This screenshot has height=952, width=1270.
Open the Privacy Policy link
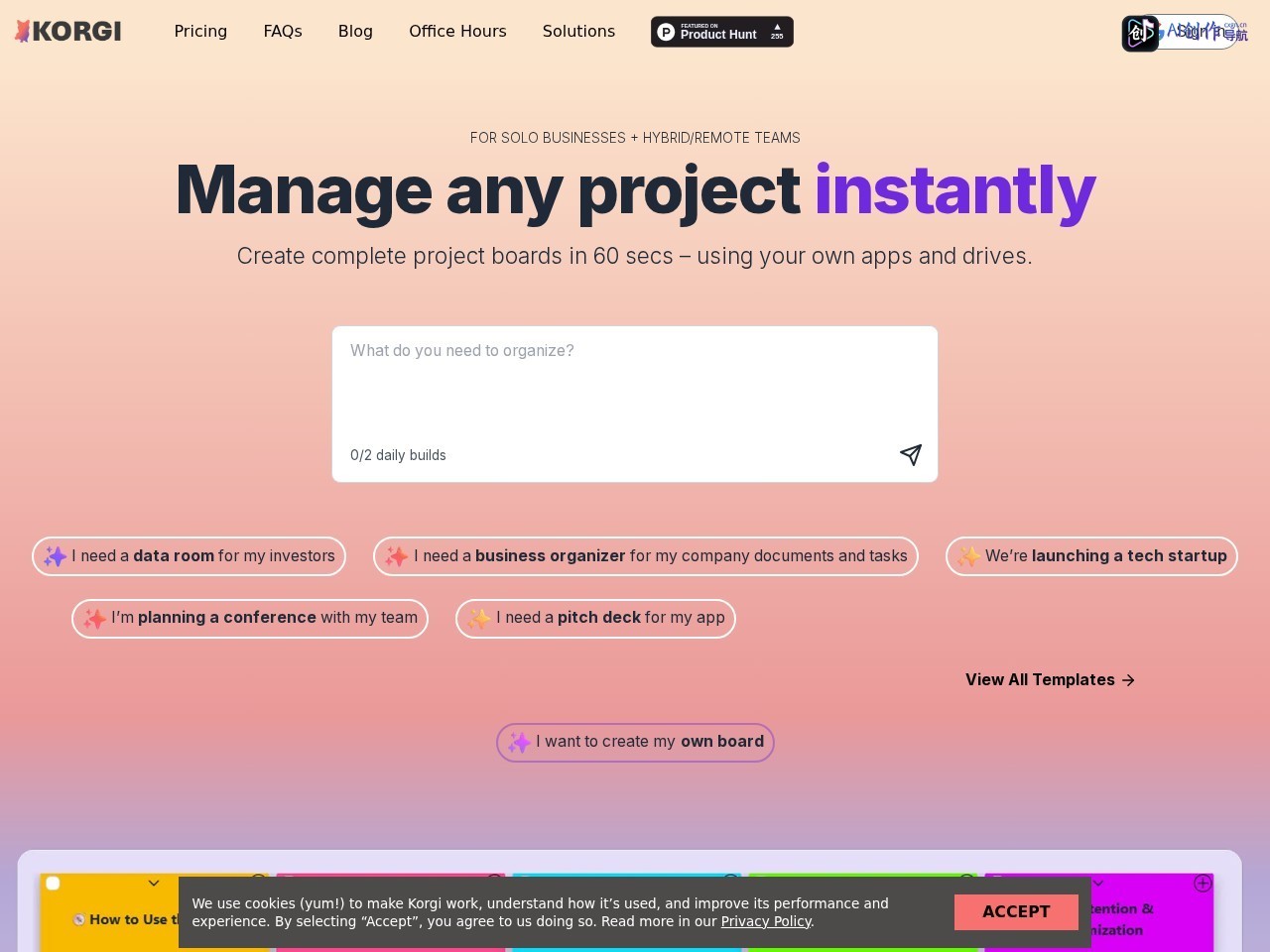[766, 921]
